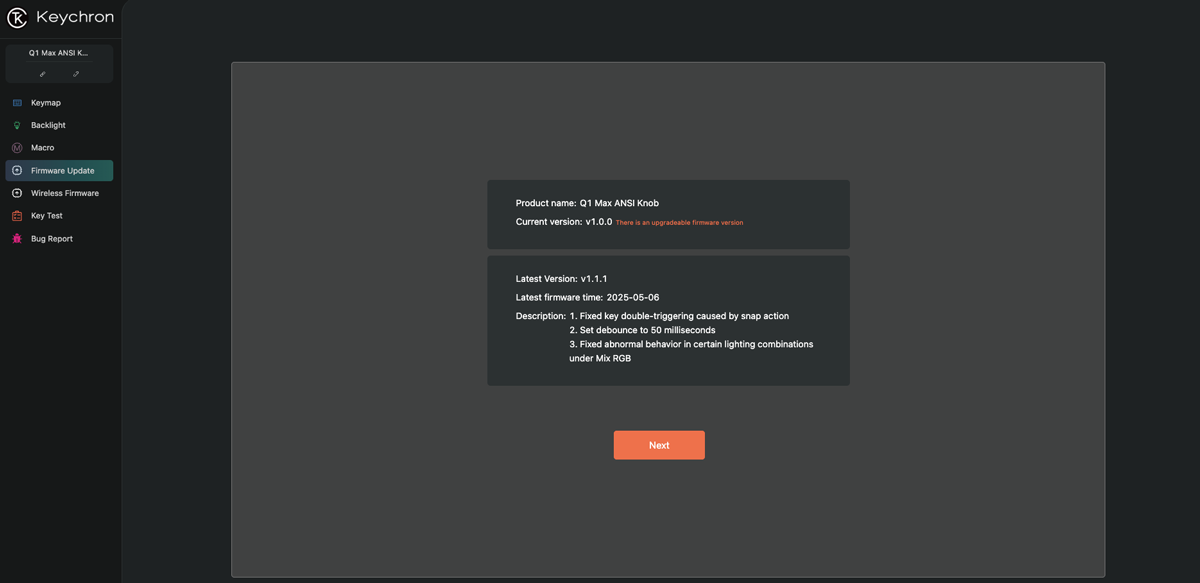Screen dimensions: 1200x583
Task: Click the Latest Version description panel
Action: pyautogui.click(x=668, y=320)
